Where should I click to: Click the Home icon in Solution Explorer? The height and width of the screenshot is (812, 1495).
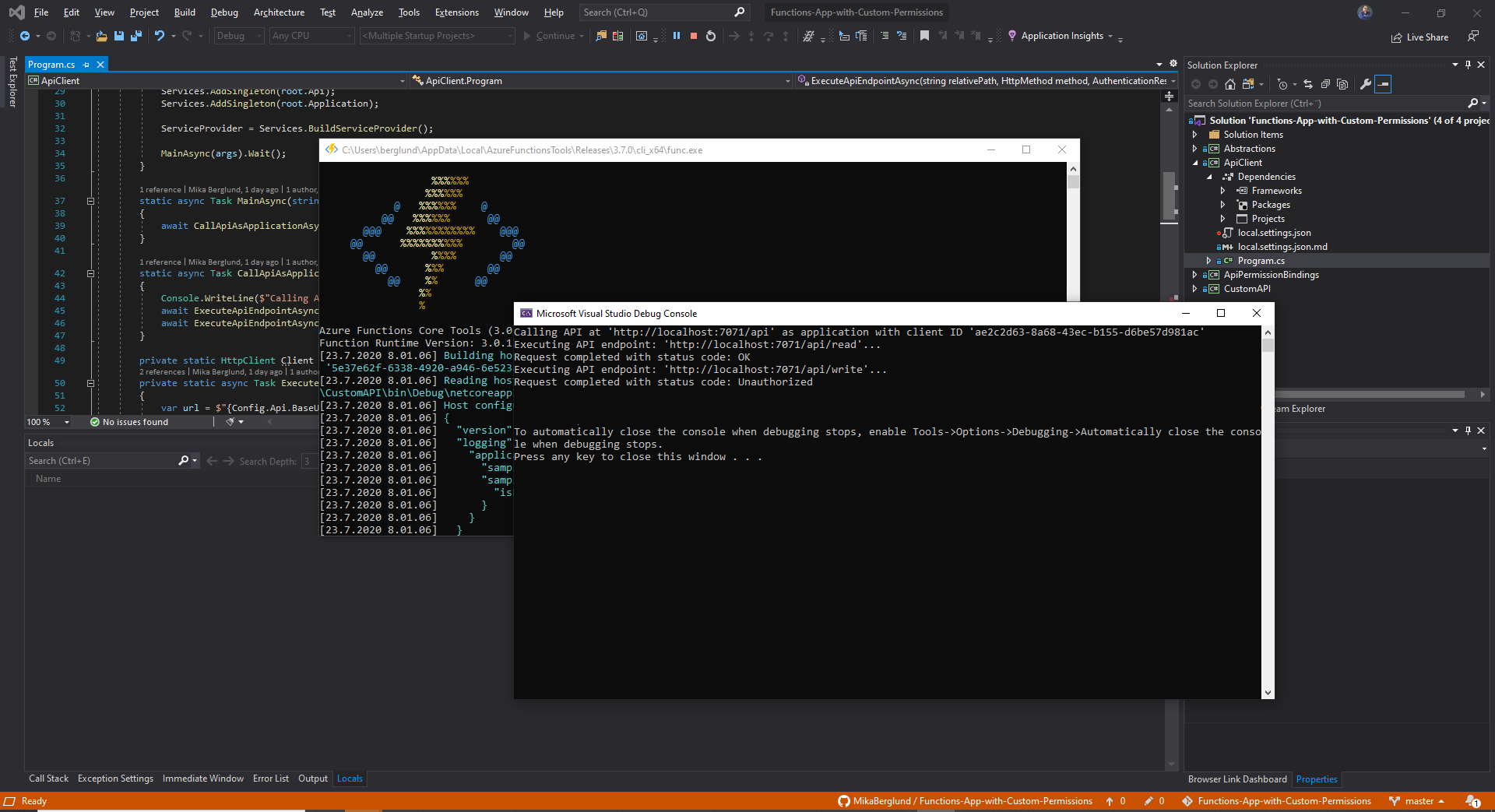click(x=1230, y=84)
